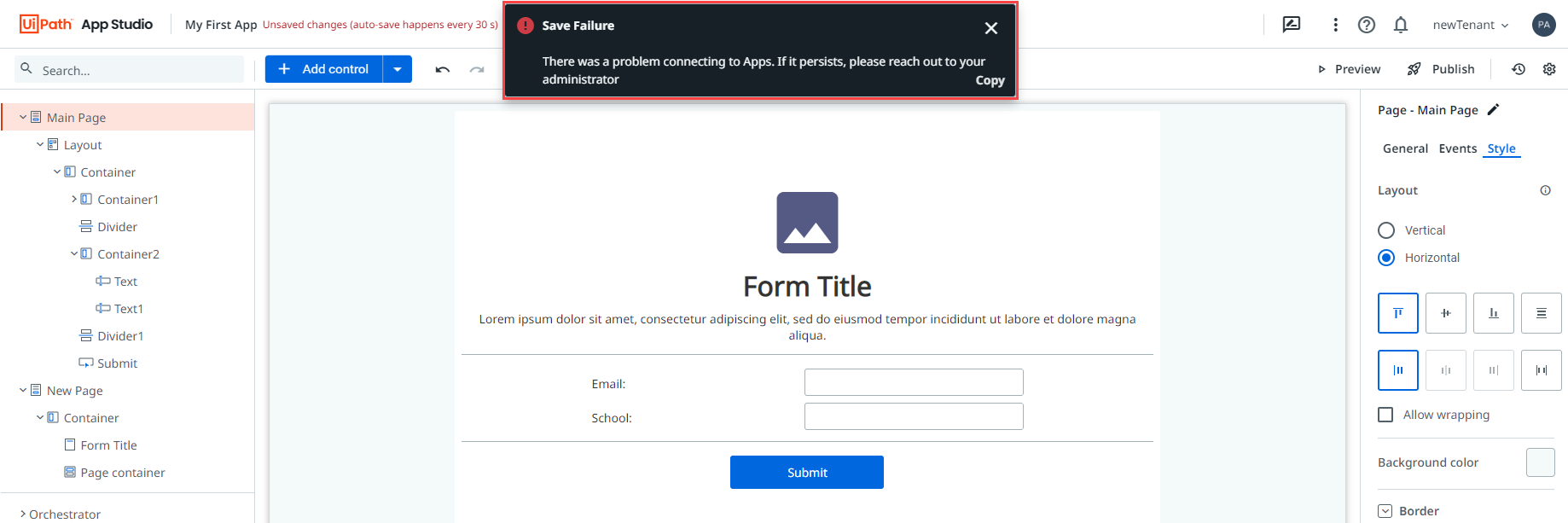This screenshot has height=523, width=1568.
Task: Click the Add control button
Action: (324, 69)
